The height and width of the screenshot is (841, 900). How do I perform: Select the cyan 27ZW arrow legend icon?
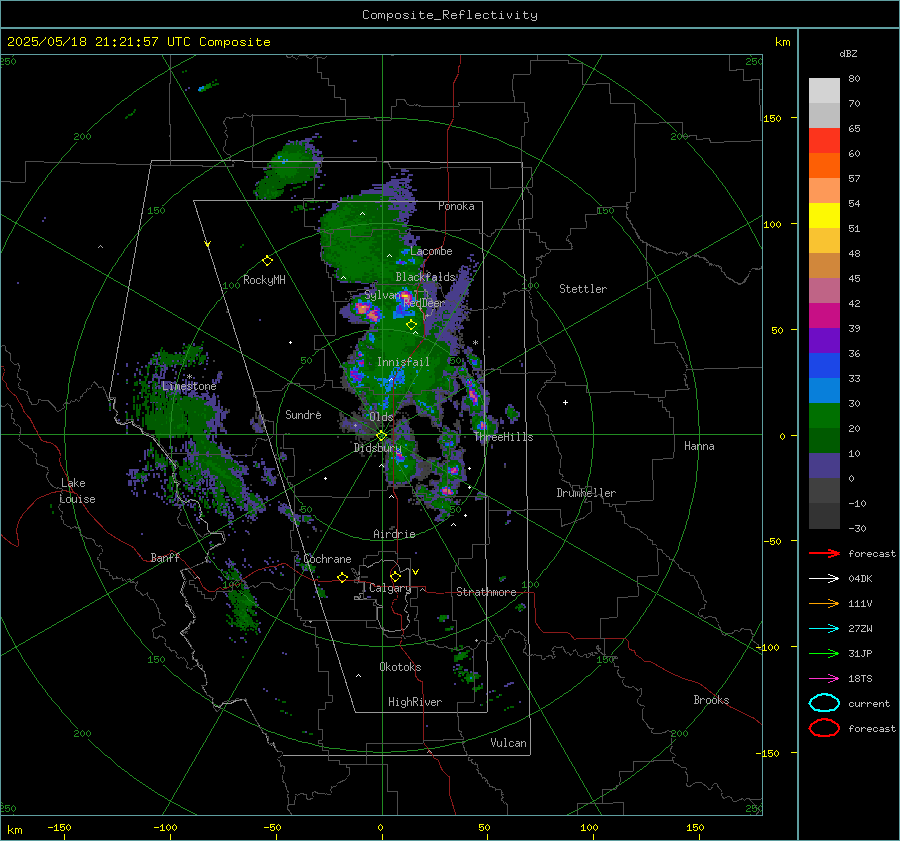824,629
